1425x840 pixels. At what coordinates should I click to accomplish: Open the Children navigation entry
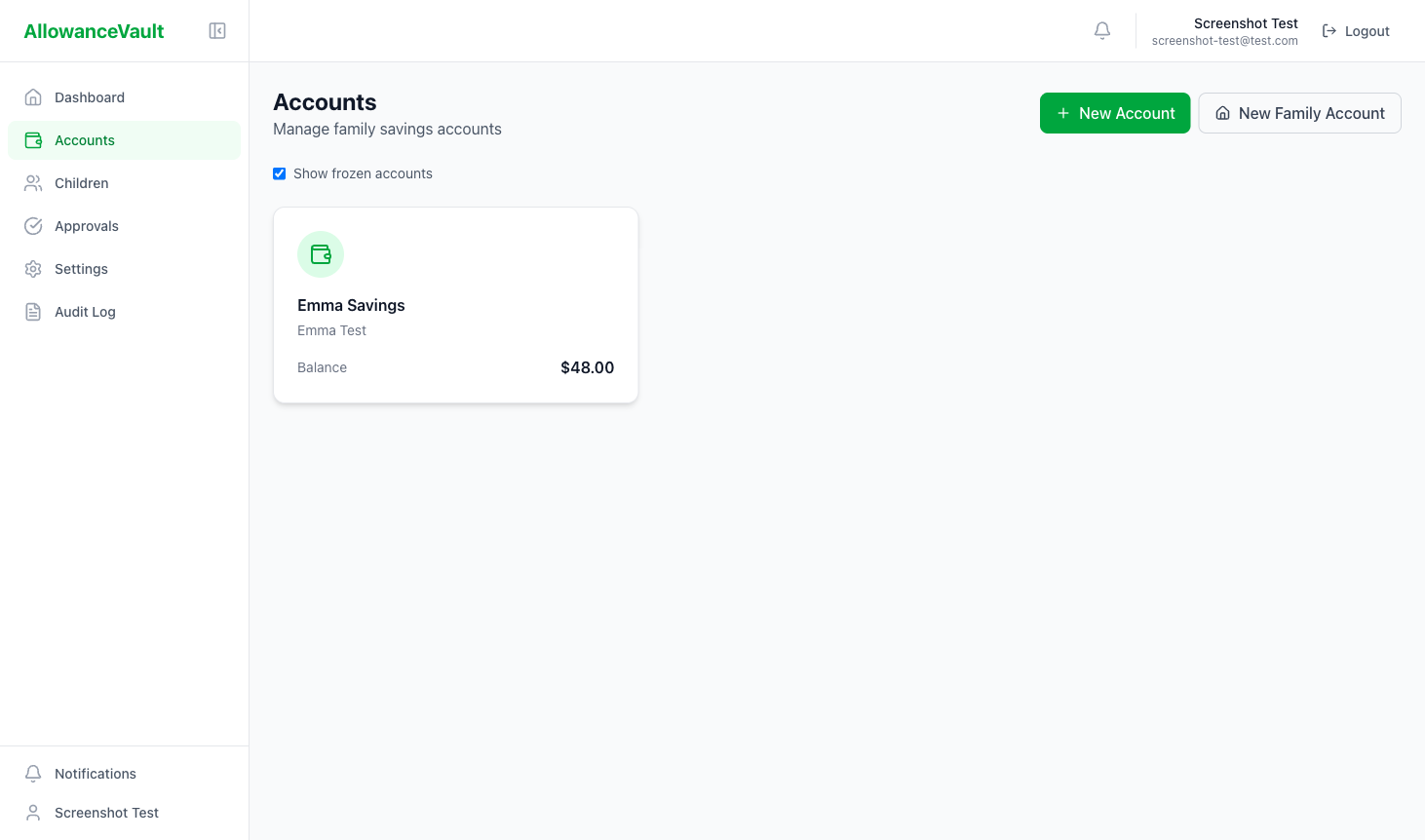pos(82,182)
